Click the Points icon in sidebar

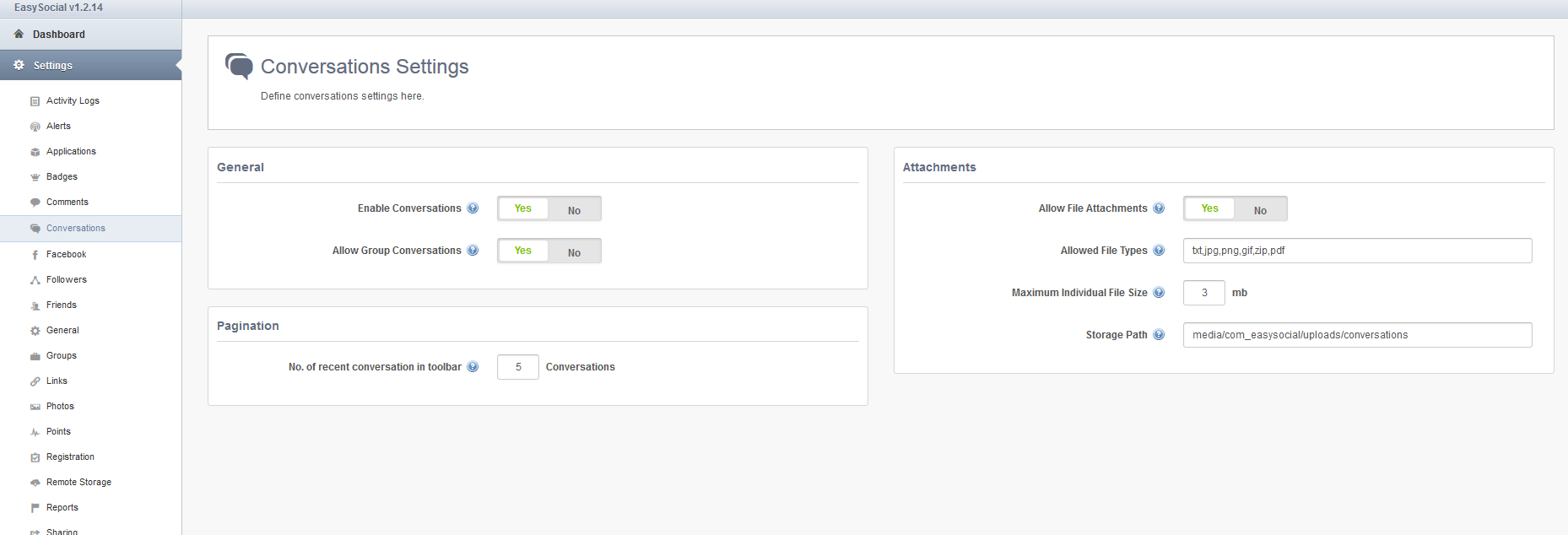coord(35,432)
